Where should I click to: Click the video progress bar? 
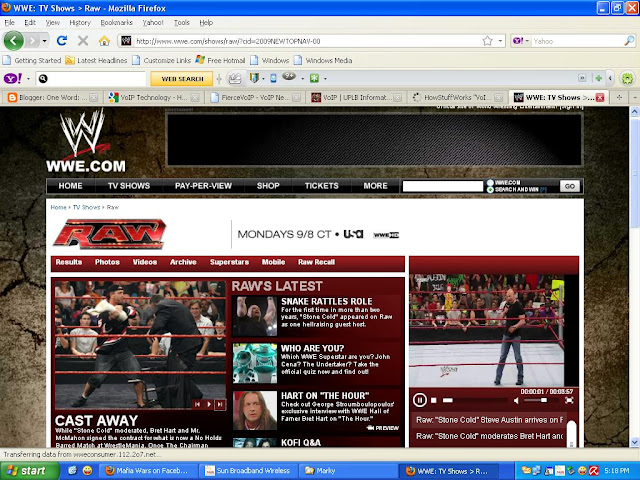pos(477,400)
